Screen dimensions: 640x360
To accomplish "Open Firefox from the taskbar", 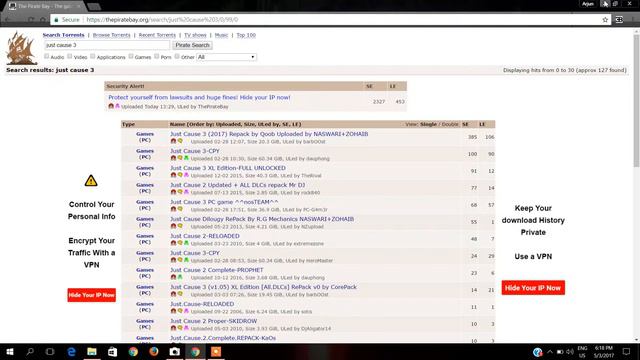I will 154,351.
